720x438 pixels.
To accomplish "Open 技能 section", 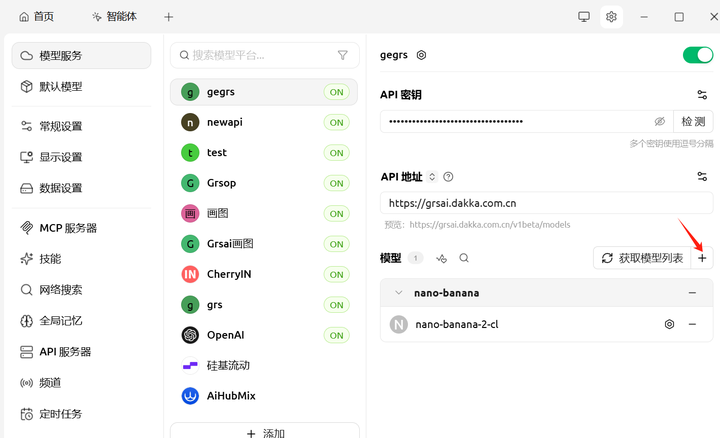I will (81, 259).
